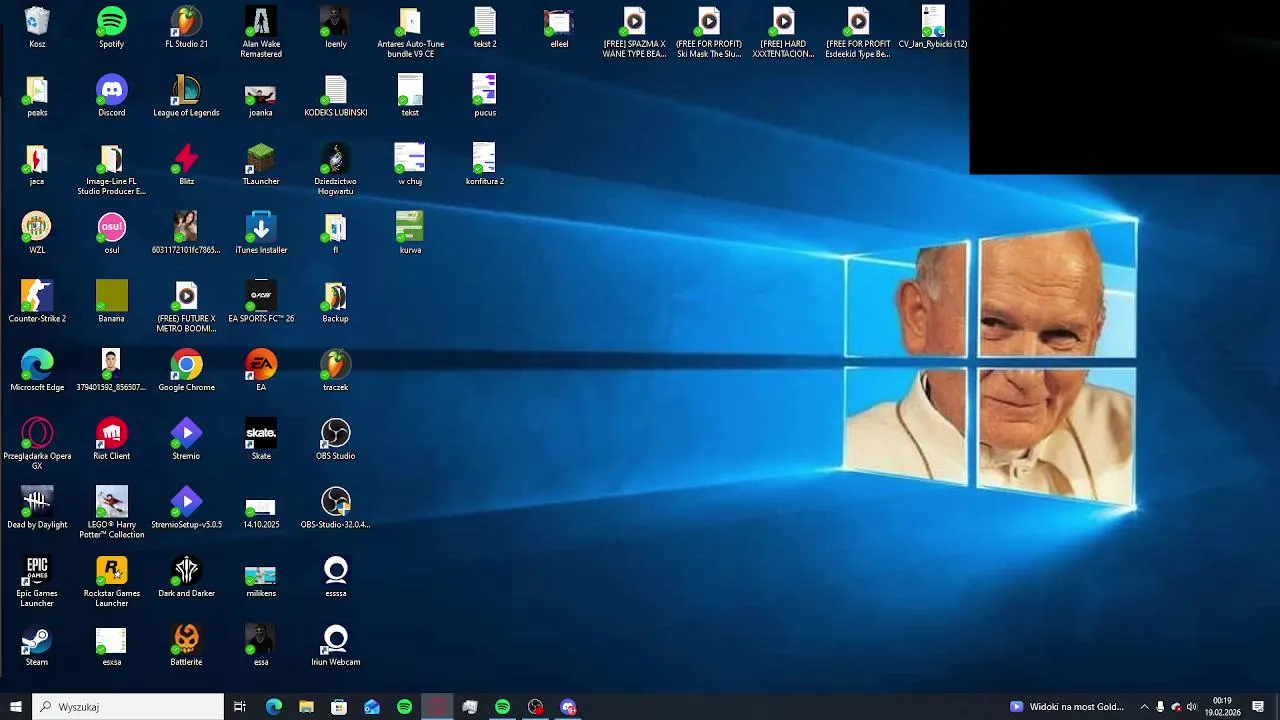This screenshot has height=720, width=1280.
Task: Open the Windows Start menu
Action: tap(15, 707)
